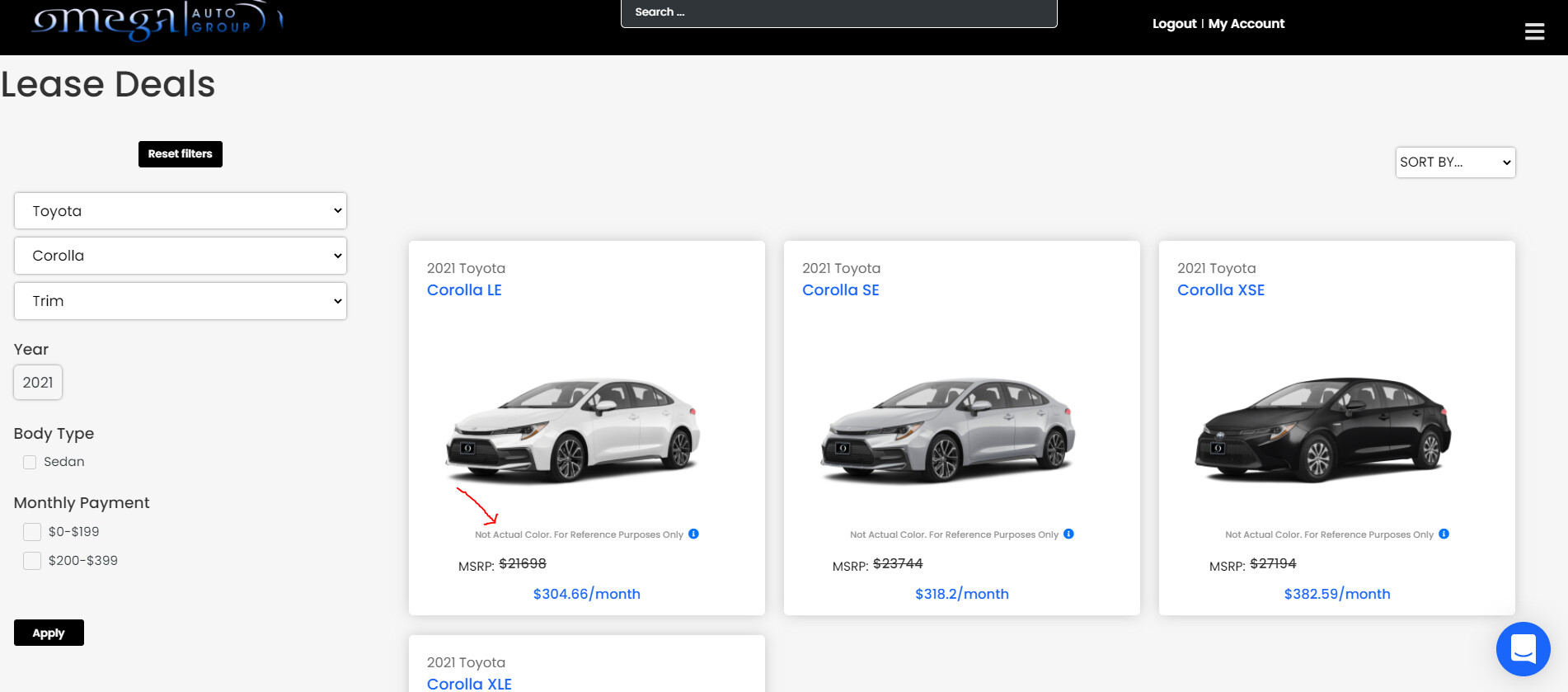Click the Reset filters button

click(181, 154)
